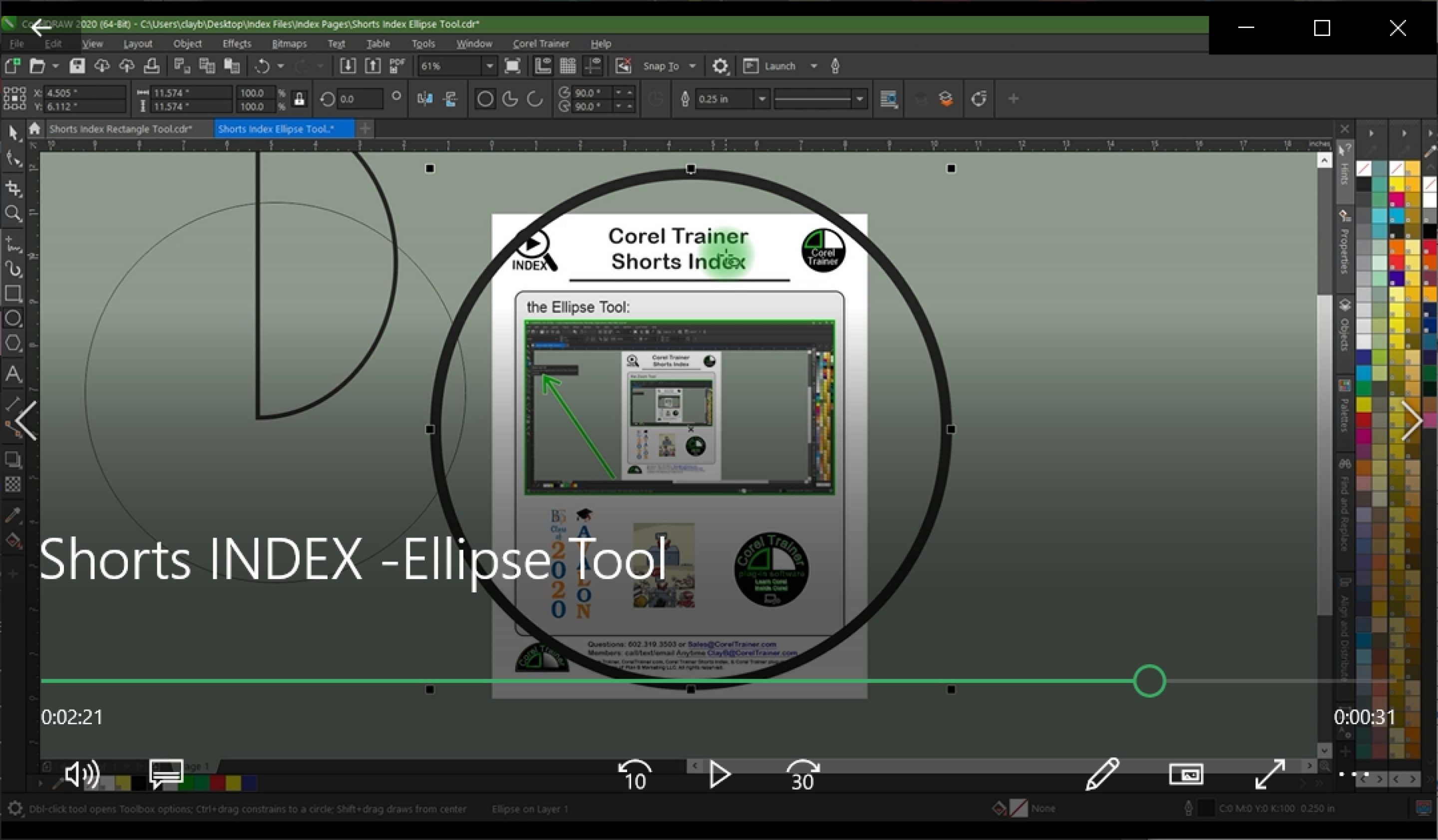Click the Export icon
Screen dimensions: 1438x840
tap(372, 66)
